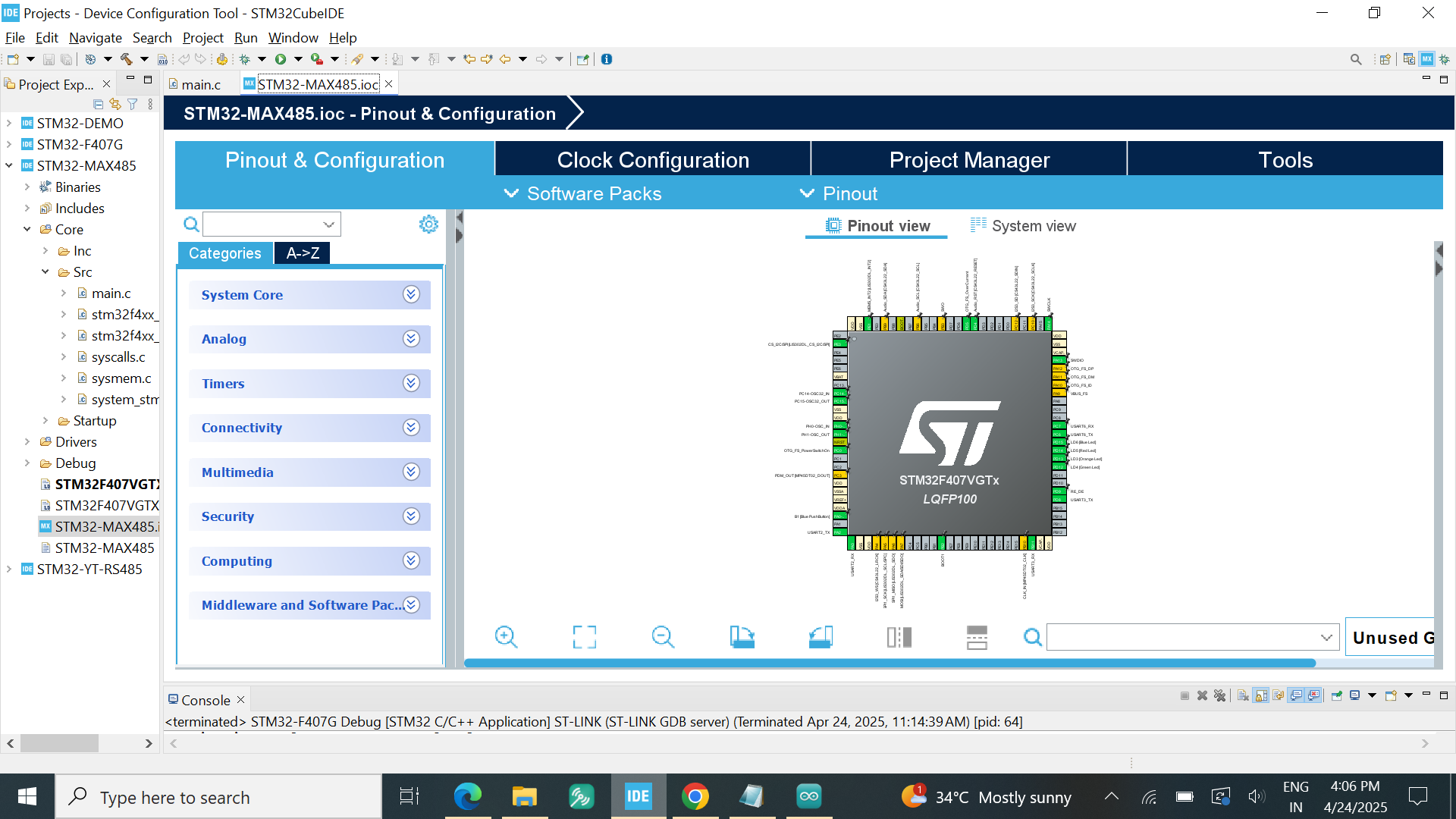The image size is (1456, 819).
Task: Zoom out of the pinout chip view
Action: (663, 637)
